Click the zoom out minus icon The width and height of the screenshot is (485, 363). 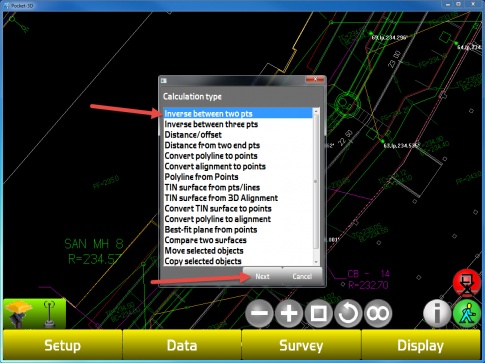click(259, 313)
